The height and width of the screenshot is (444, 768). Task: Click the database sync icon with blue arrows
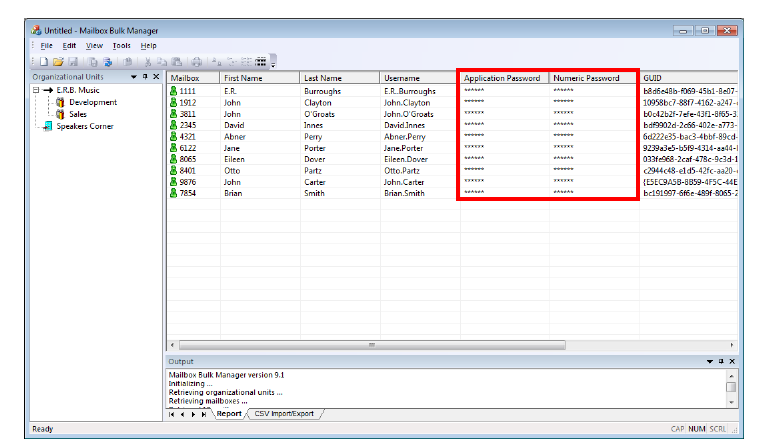(108, 62)
